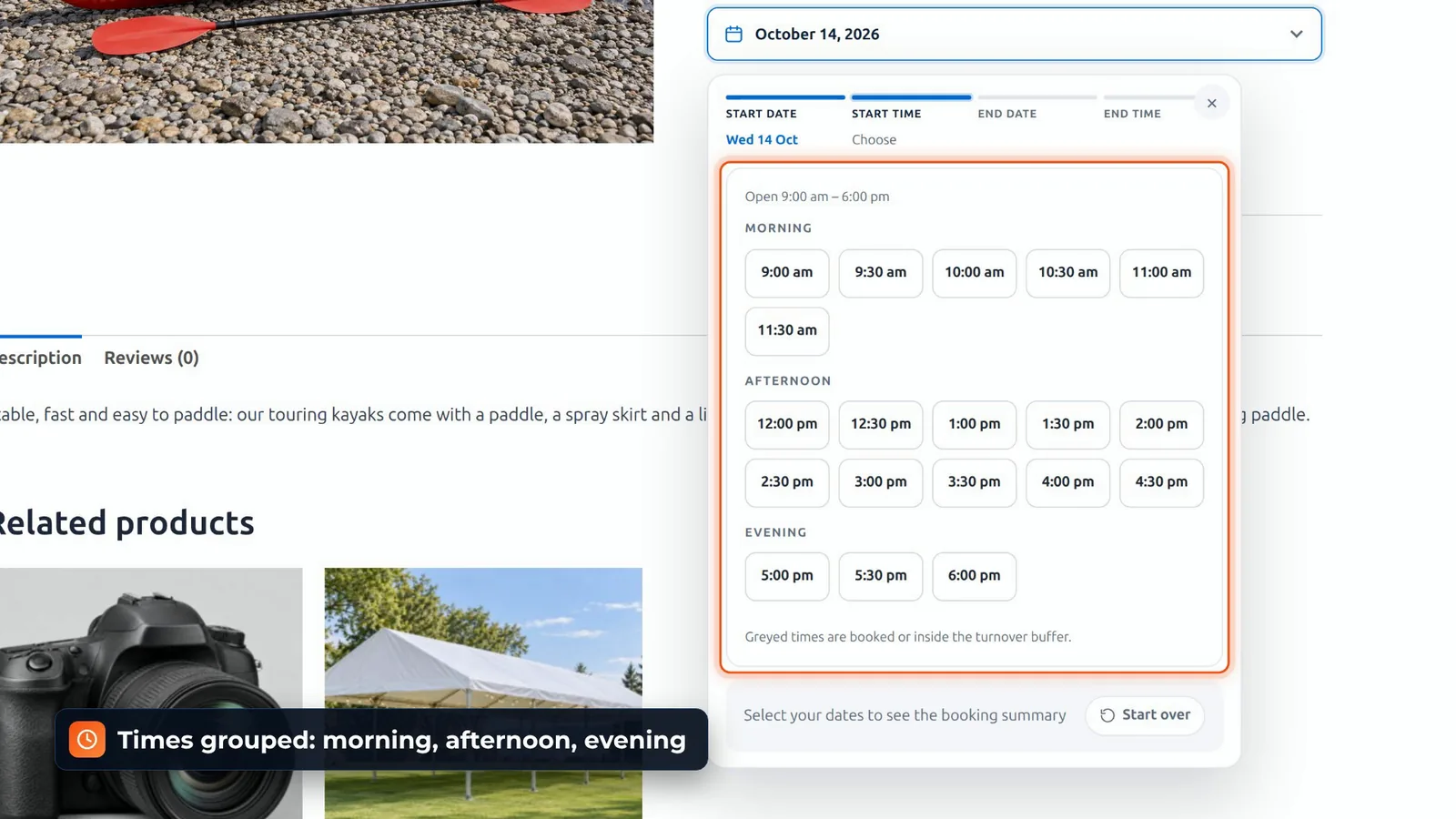Switch to the Reviews (0) tab
This screenshot has width=1456, height=819.
(151, 358)
